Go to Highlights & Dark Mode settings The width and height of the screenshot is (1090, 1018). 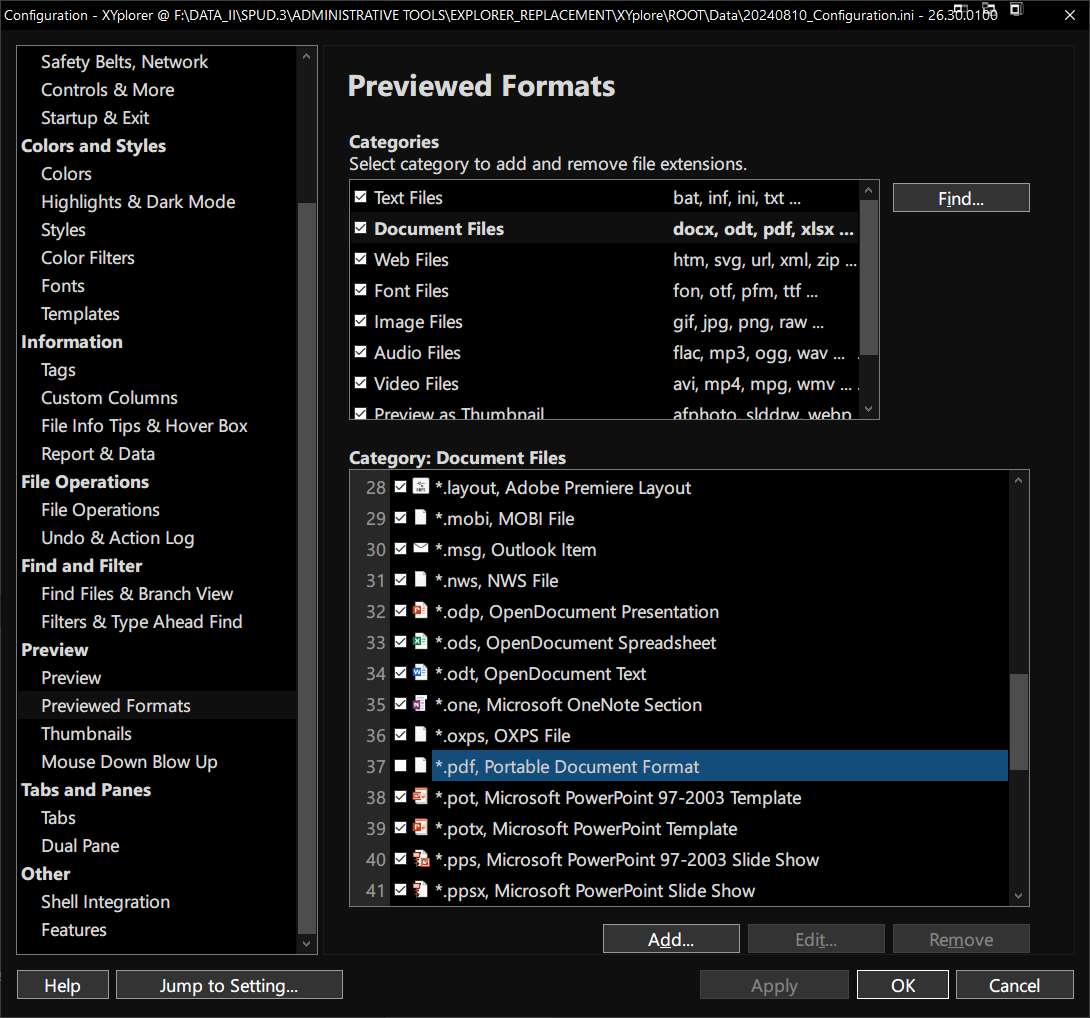click(x=138, y=201)
